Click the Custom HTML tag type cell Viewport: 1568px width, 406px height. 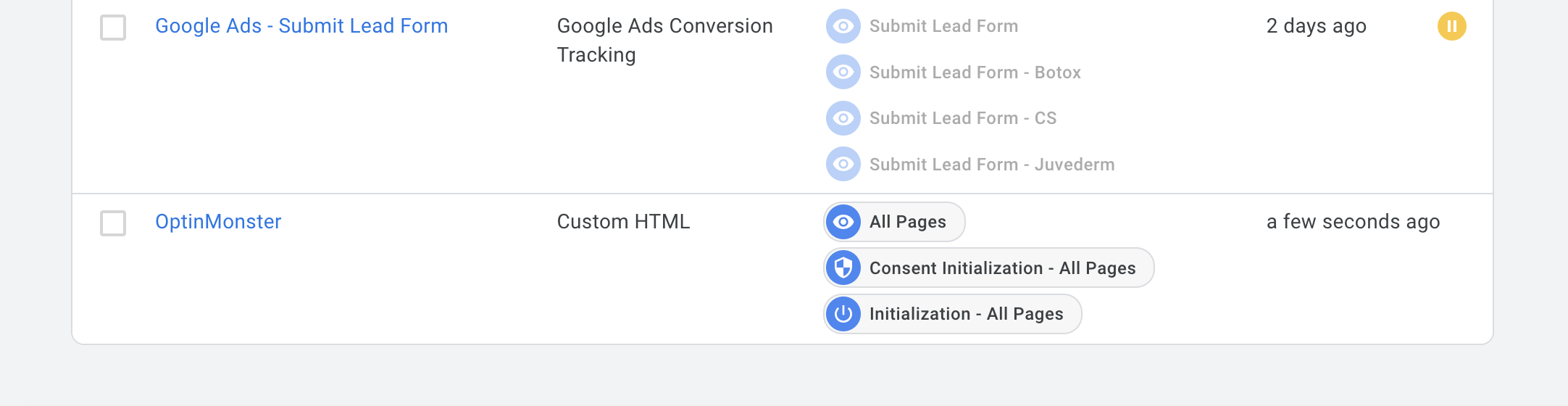pyautogui.click(x=623, y=222)
